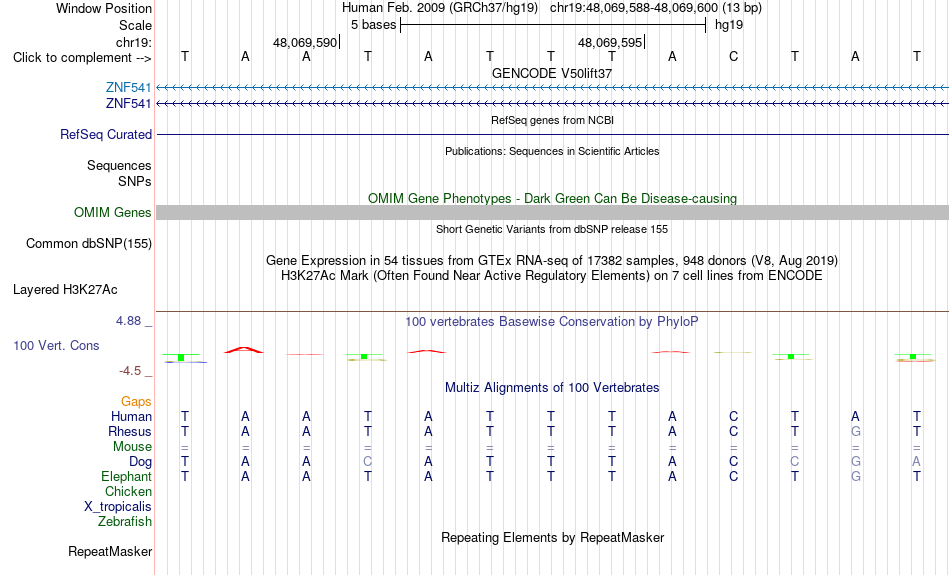
Task: Click the gray OMIM Genes bar
Action: (x=553, y=213)
